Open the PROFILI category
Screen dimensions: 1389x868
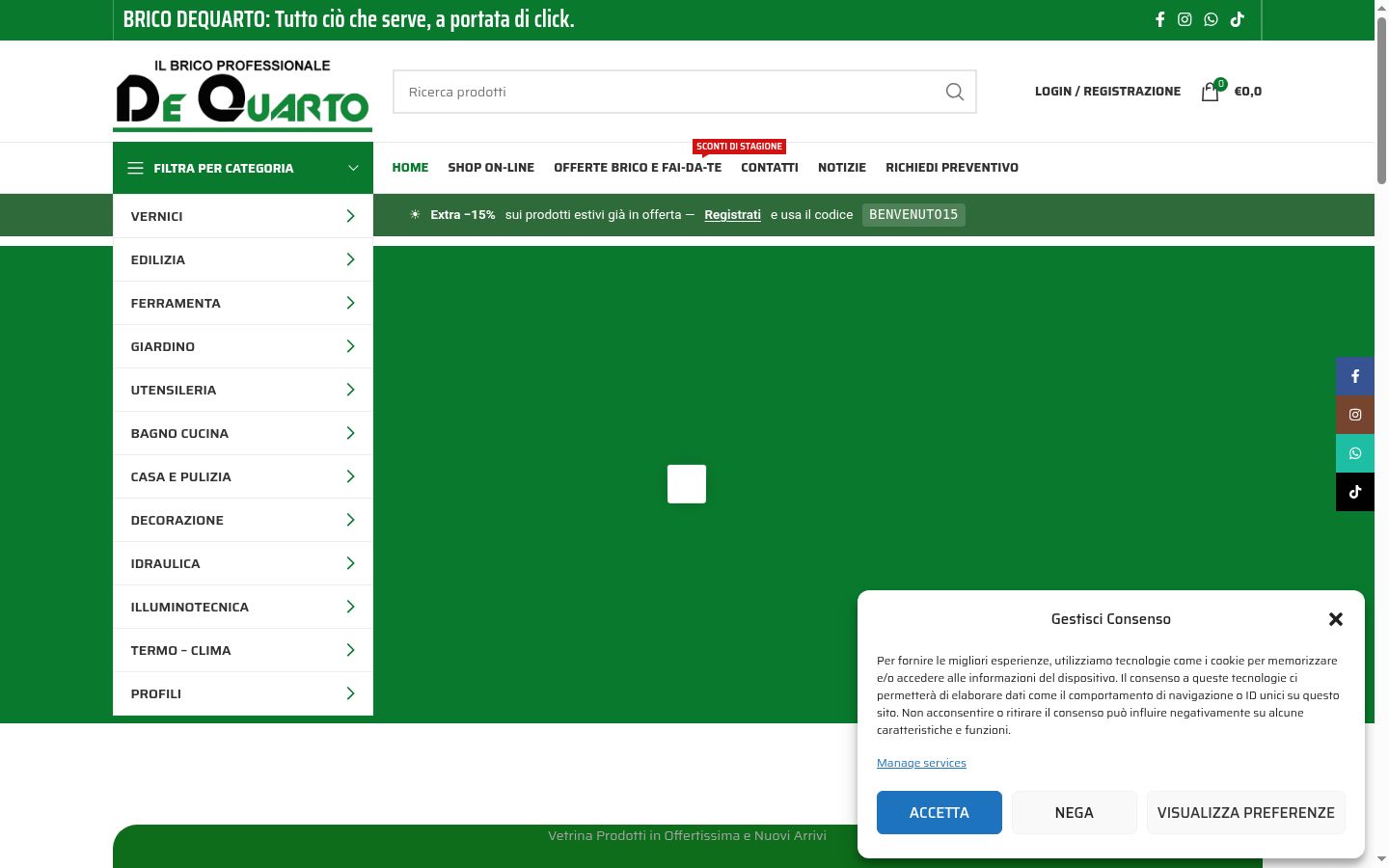243,693
